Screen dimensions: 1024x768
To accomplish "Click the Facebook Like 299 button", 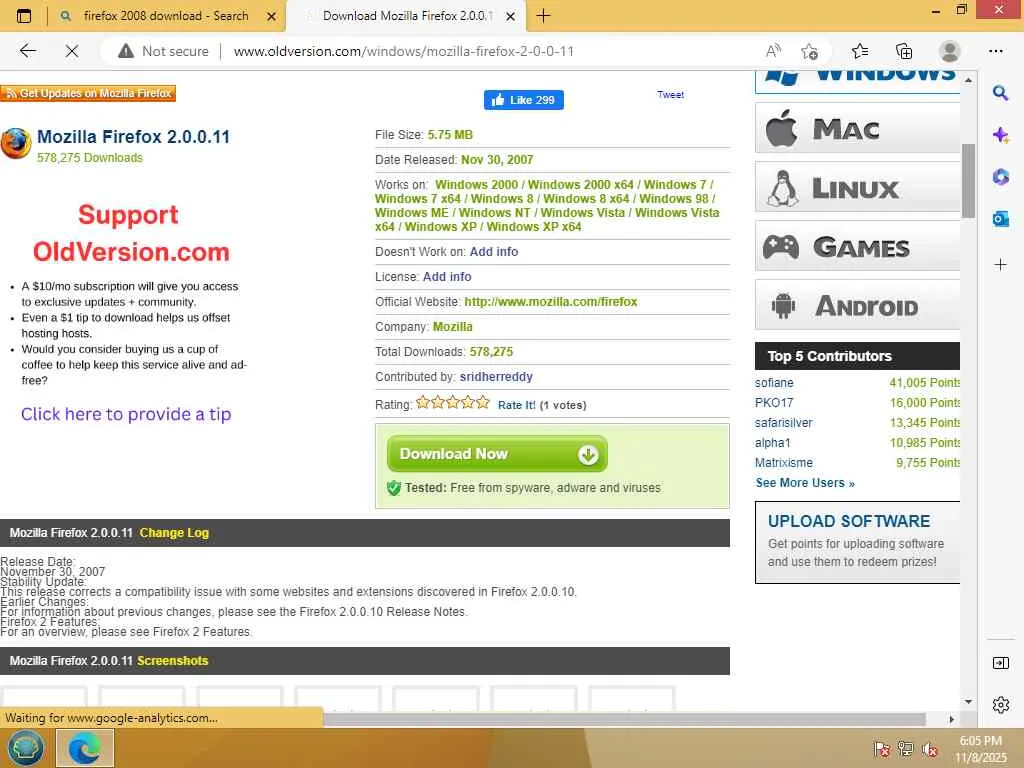I will [524, 100].
